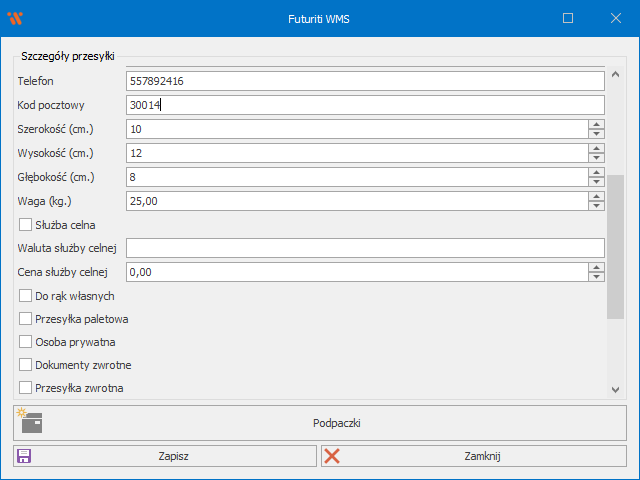Click the Waluta służby celnej text field
Screen dimensions: 640x480
(x=365, y=248)
